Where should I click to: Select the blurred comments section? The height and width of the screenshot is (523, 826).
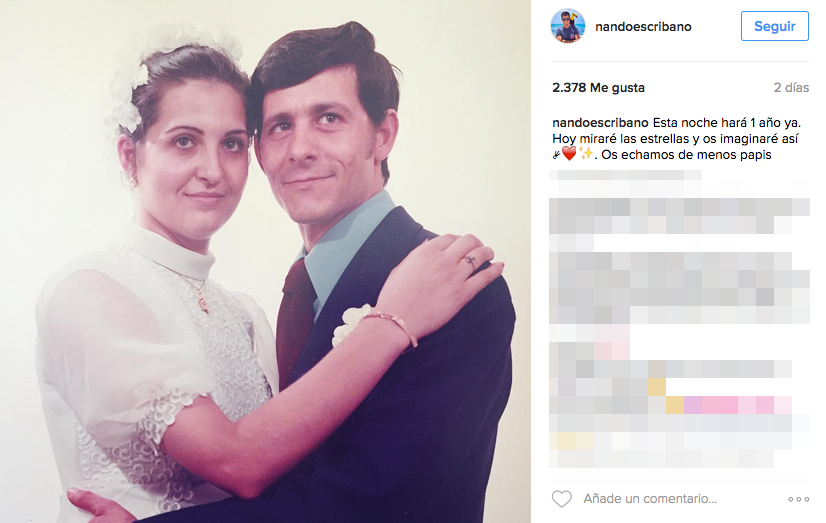(x=679, y=319)
